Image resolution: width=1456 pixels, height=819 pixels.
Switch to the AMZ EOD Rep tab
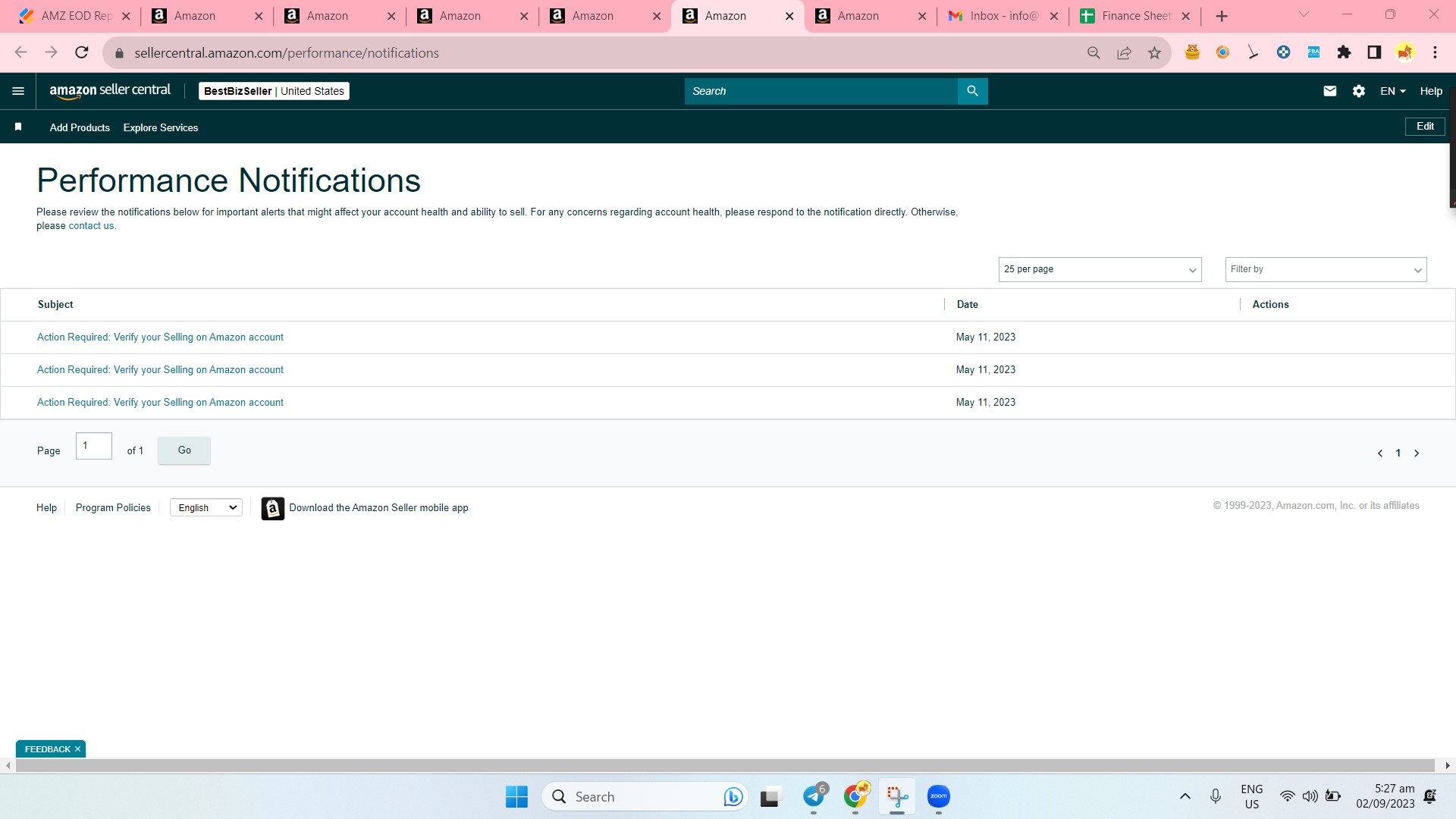click(x=74, y=16)
